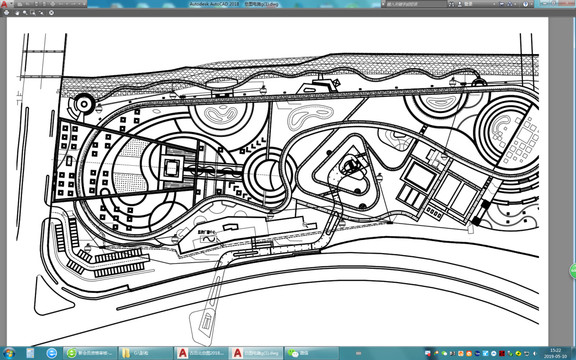Open the first AutoCAD taskbar window

201,353
